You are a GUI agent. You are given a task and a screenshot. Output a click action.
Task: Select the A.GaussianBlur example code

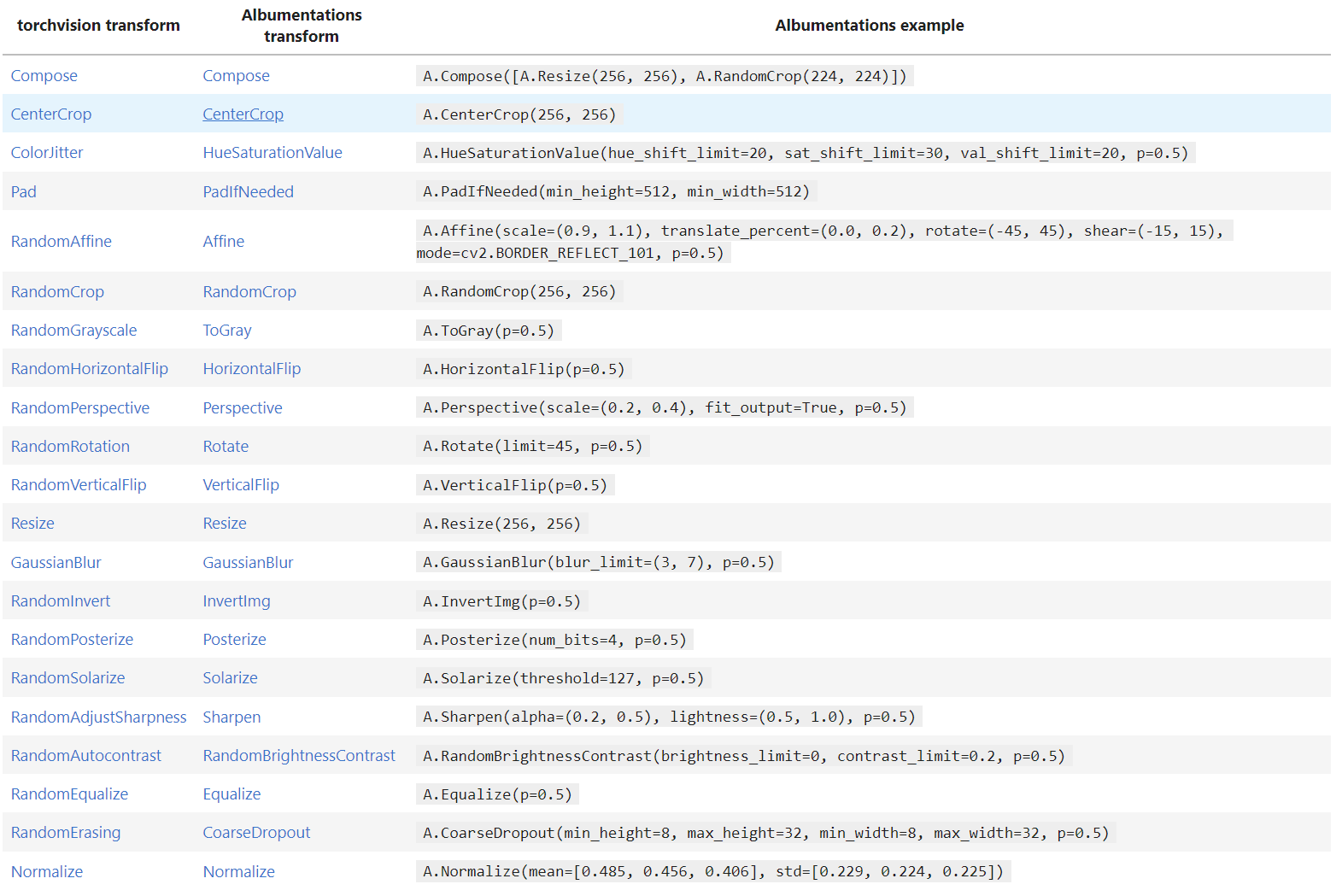[x=599, y=562]
